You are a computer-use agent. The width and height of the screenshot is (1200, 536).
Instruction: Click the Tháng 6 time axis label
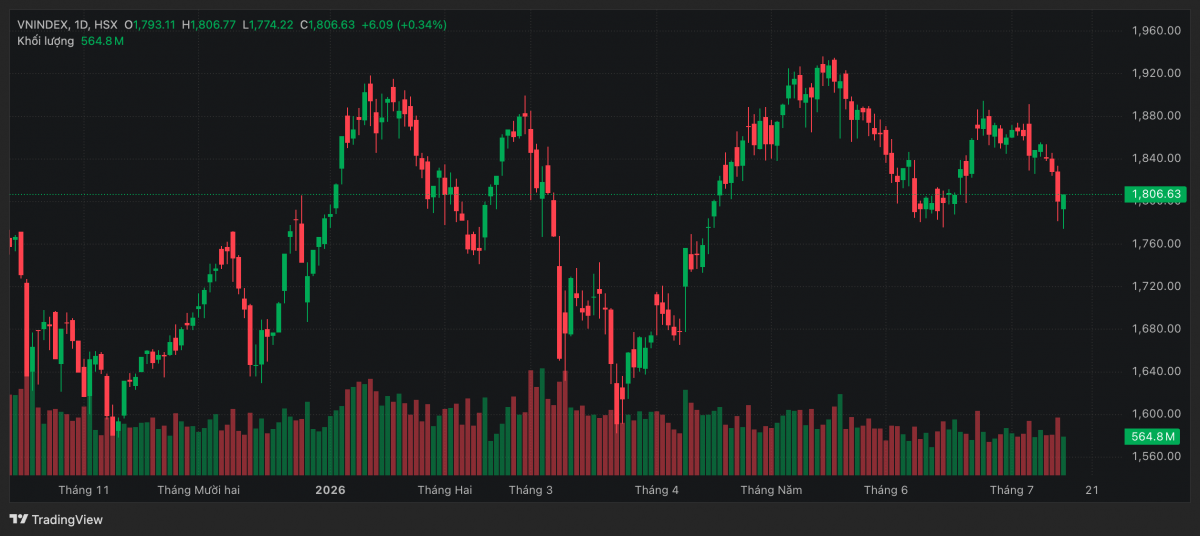click(x=886, y=490)
